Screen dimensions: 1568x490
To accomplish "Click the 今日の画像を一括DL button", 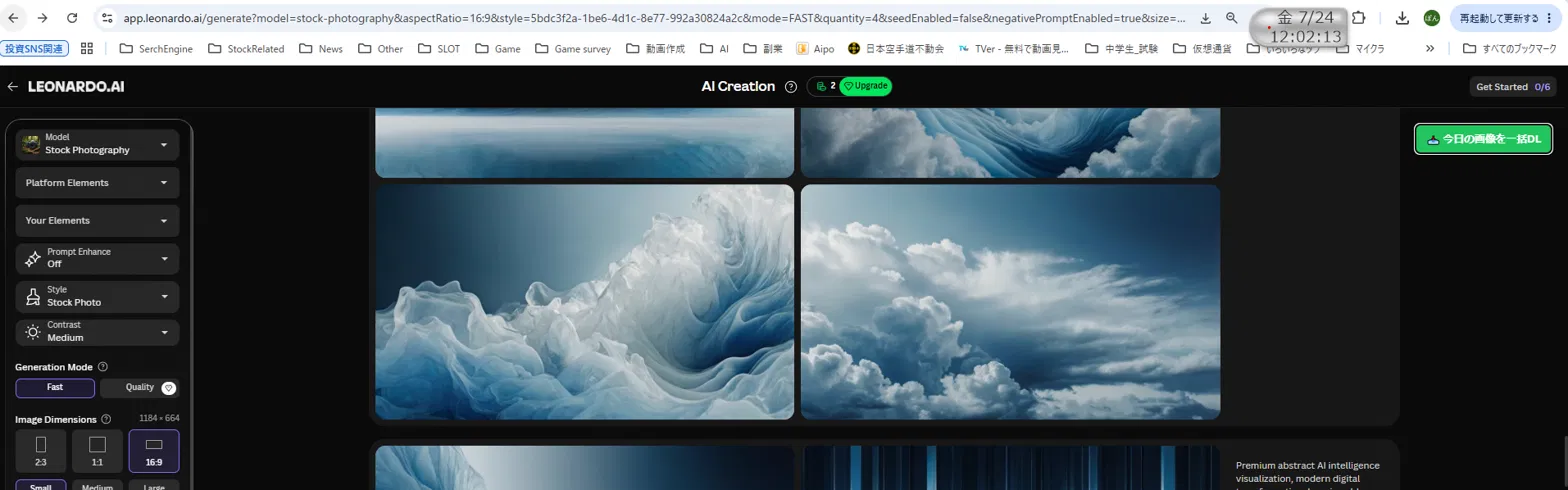I will tap(1484, 139).
